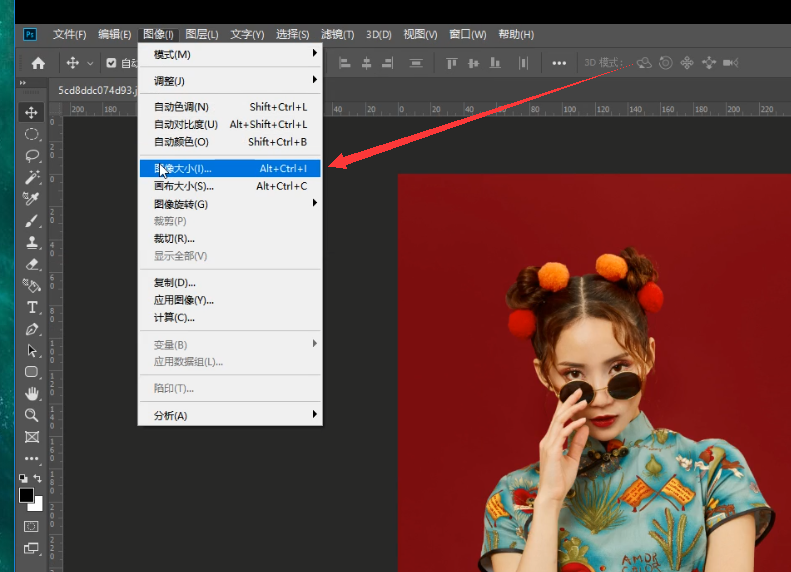Expand the toolbox double-arrow toggle
Image resolution: width=791 pixels, height=572 pixels.
coord(23,82)
